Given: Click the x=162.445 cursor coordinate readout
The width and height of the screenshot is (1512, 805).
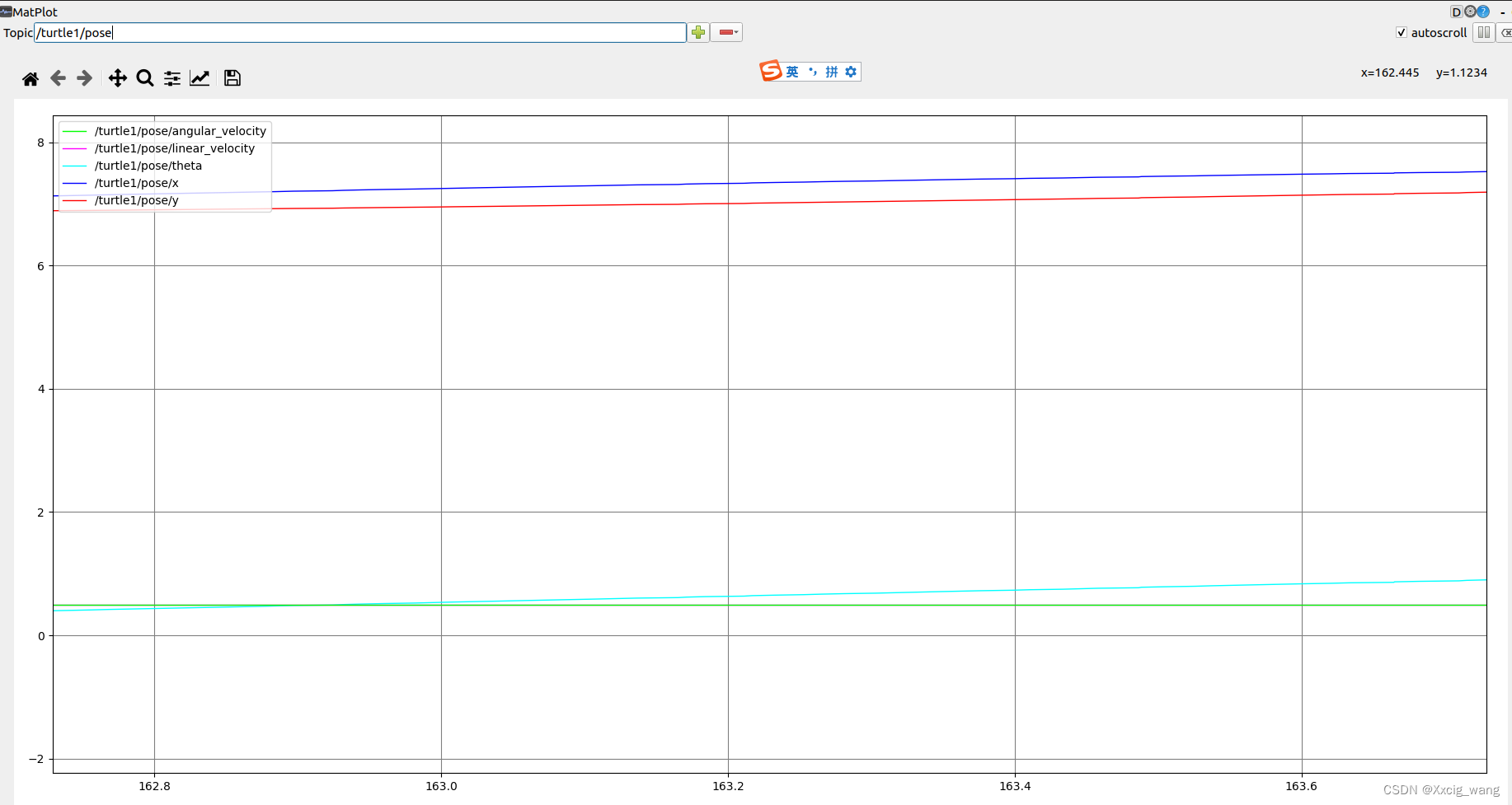Looking at the screenshot, I should coord(1390,73).
